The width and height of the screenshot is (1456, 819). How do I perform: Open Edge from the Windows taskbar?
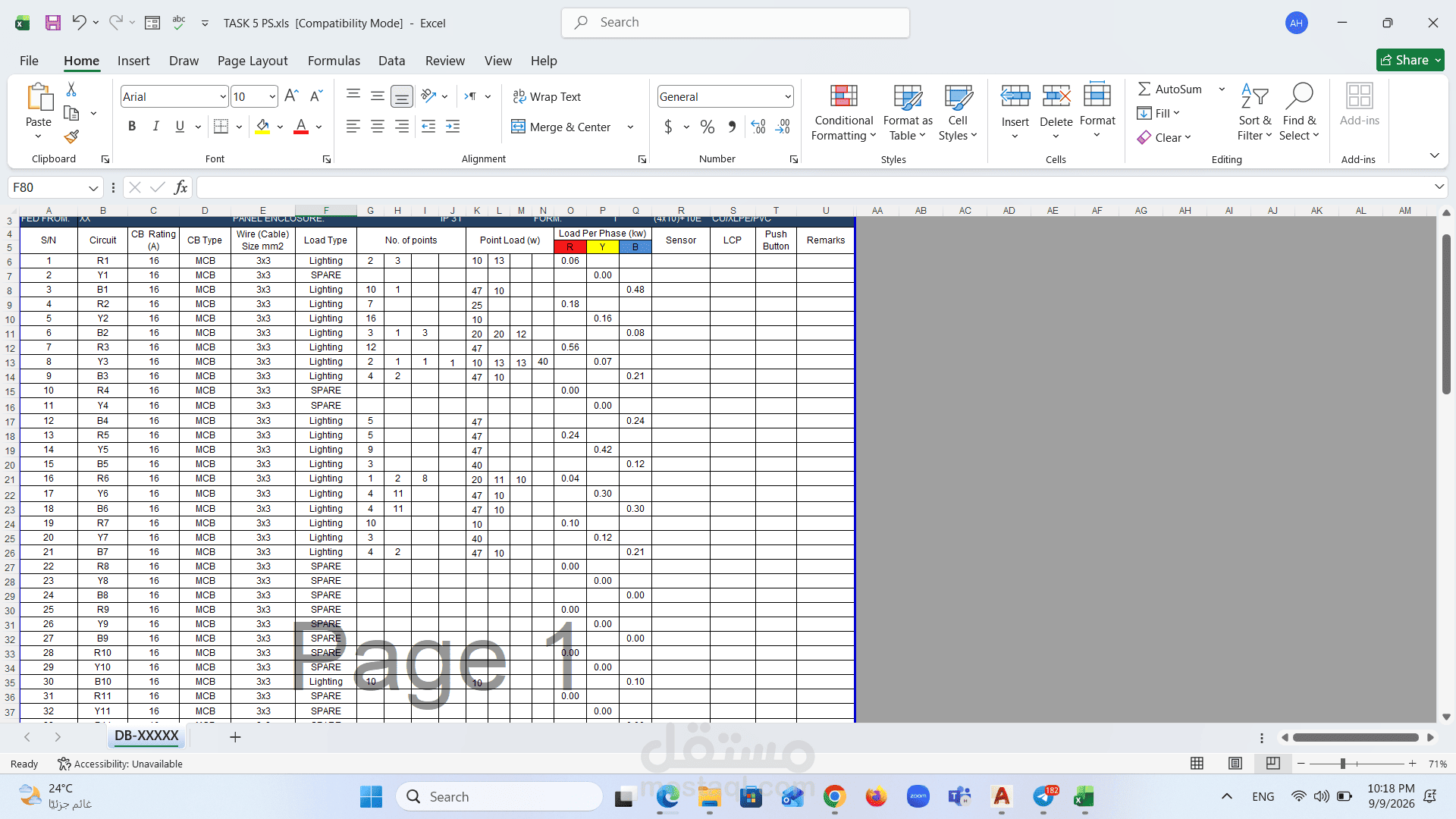pos(667,797)
